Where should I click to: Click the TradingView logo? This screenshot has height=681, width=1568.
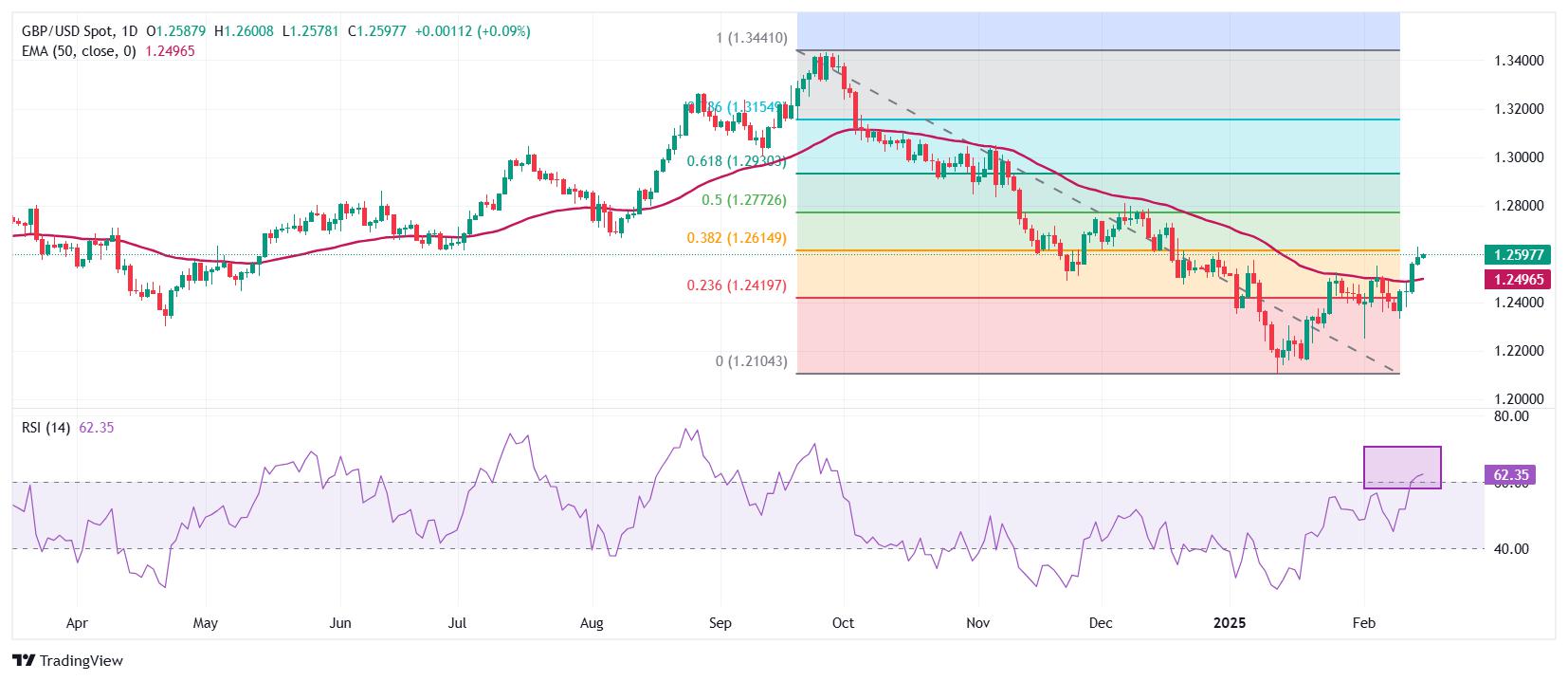pyautogui.click(x=67, y=660)
